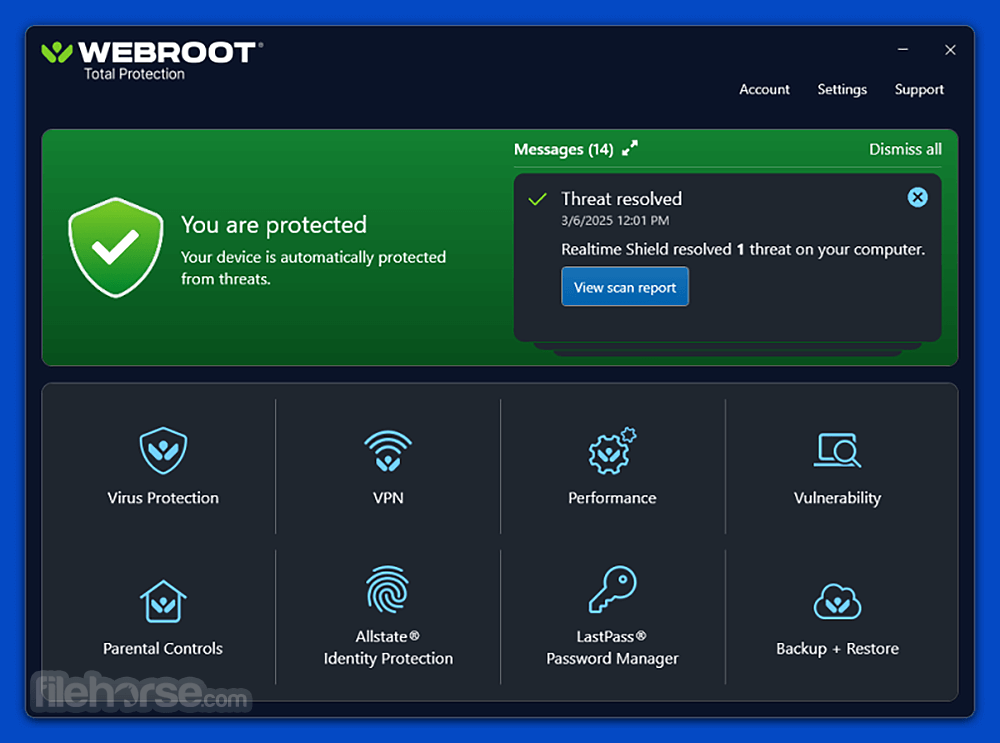Click the green checkmark beside Threat resolved

point(538,199)
